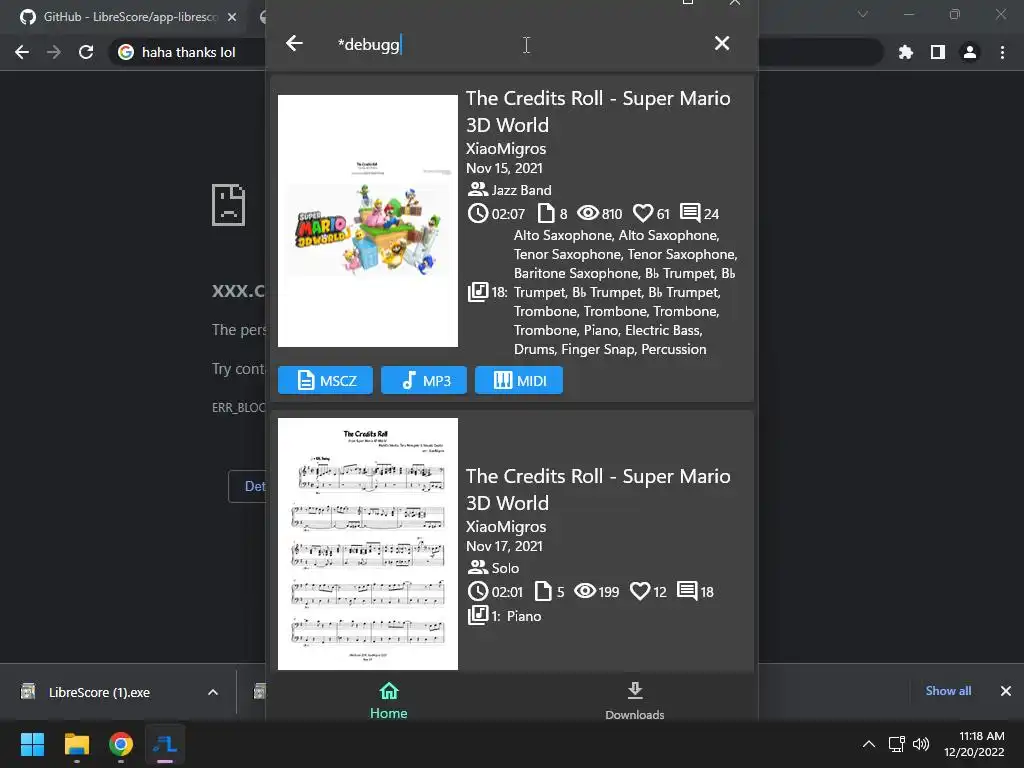Click the pages icon showing 8
The image size is (1024, 768).
545,214
